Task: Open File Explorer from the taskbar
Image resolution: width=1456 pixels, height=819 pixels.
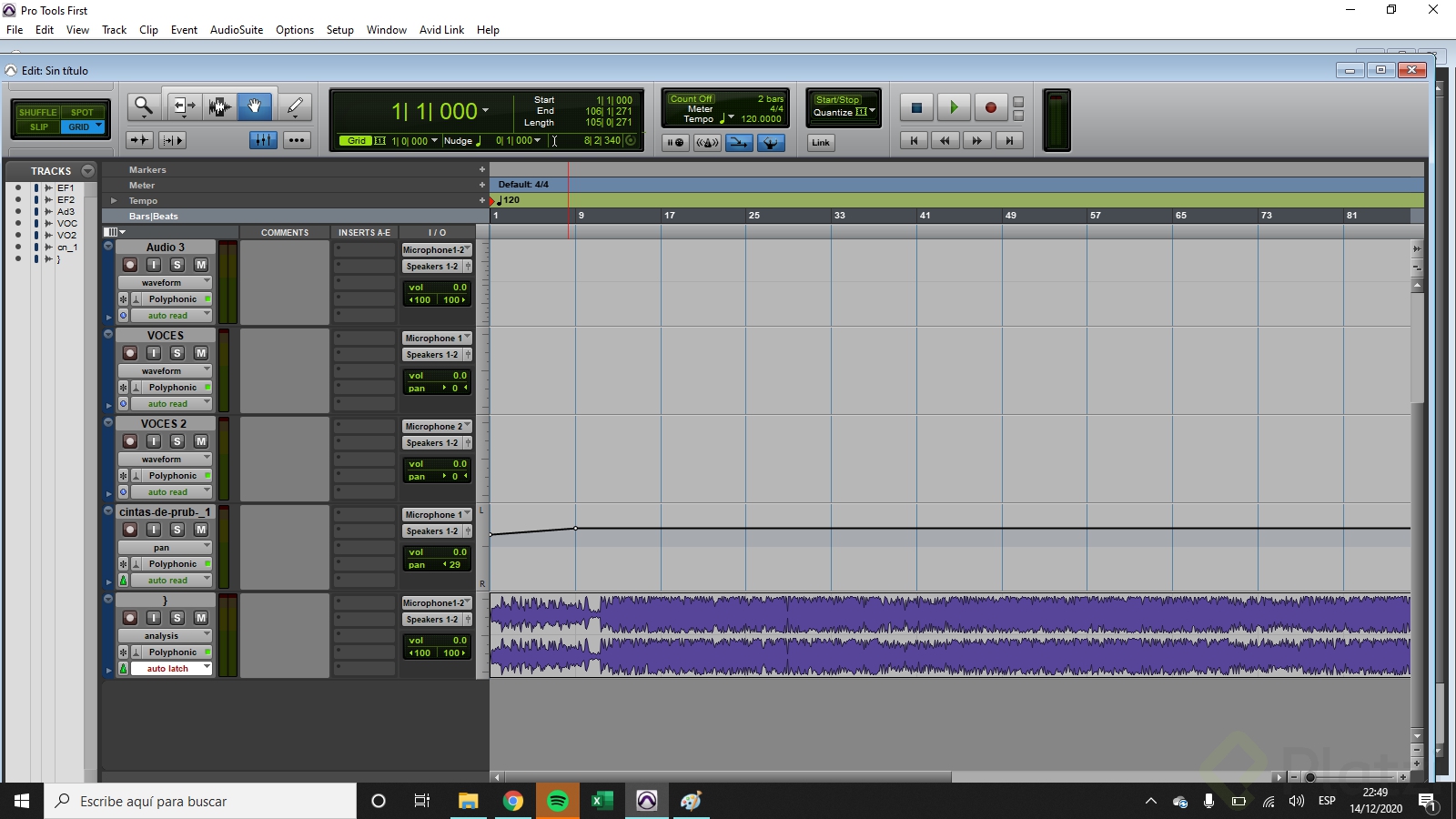Action: coord(469,801)
